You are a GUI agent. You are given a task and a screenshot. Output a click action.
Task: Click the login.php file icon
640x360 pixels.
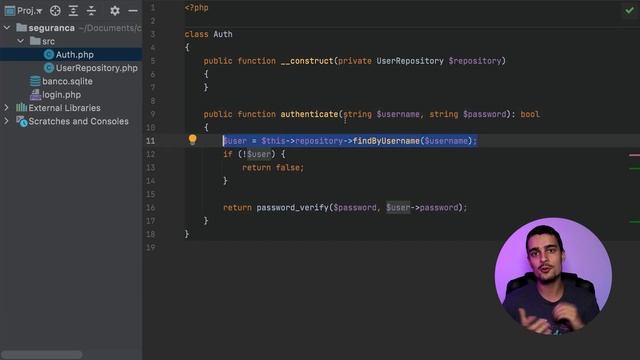[35, 95]
